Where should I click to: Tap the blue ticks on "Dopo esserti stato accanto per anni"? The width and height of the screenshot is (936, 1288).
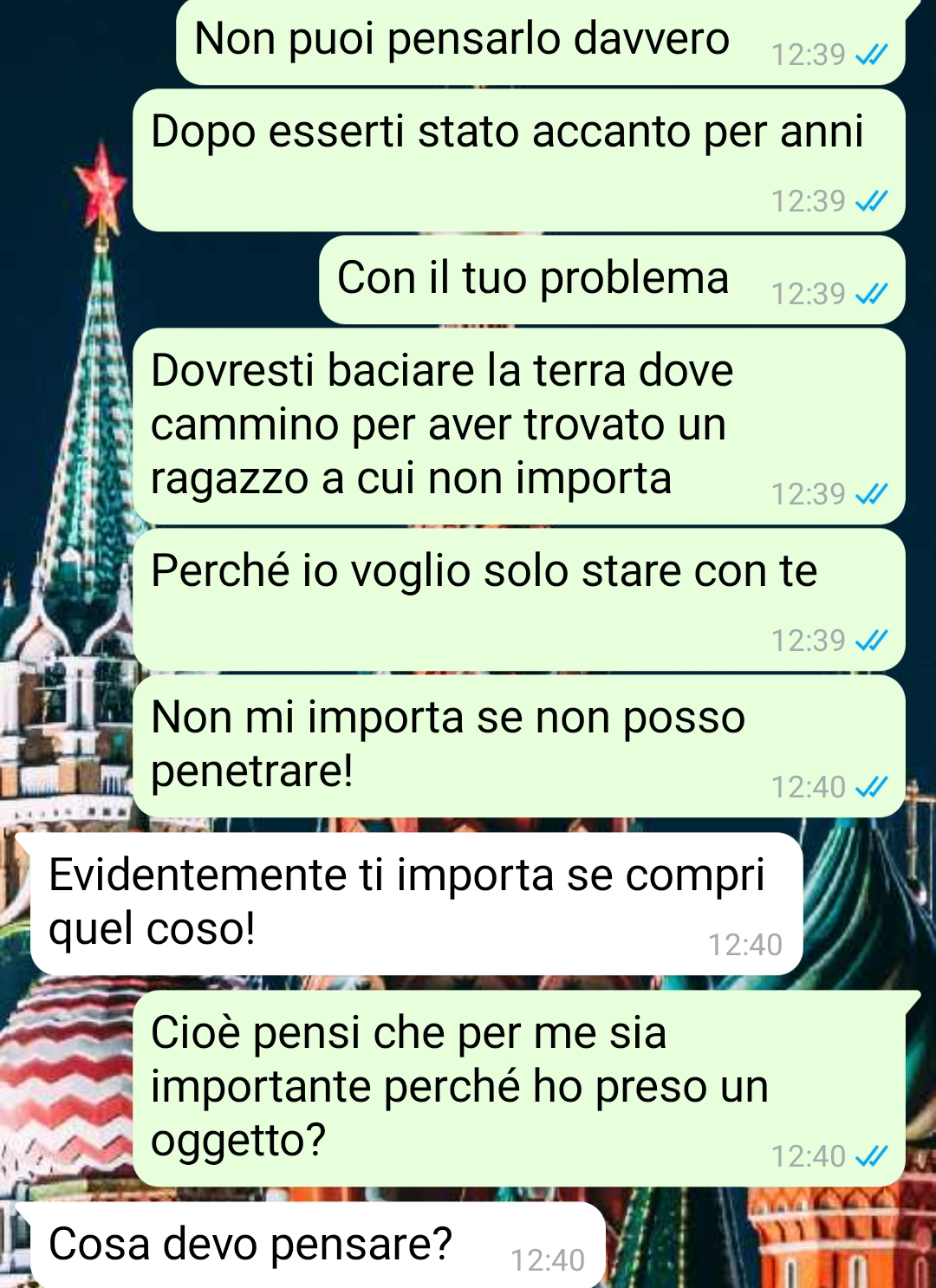coord(871,202)
